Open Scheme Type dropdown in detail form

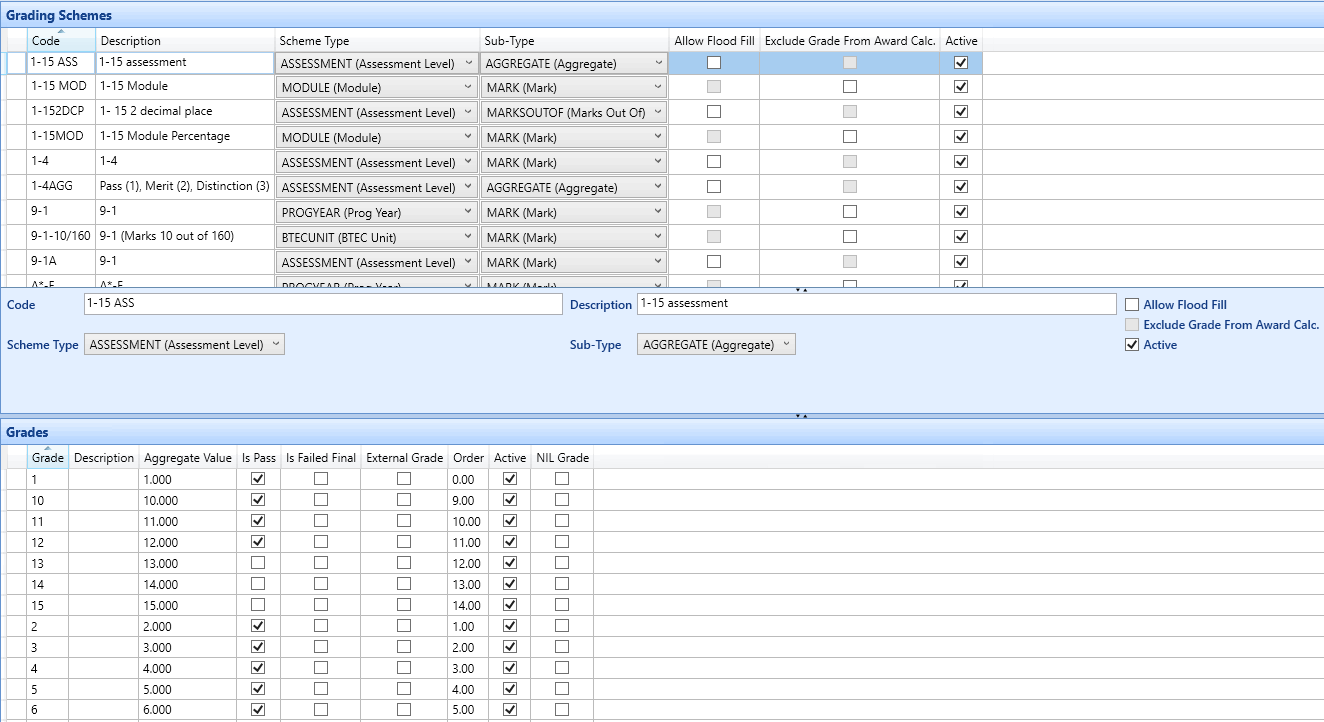tap(185, 345)
